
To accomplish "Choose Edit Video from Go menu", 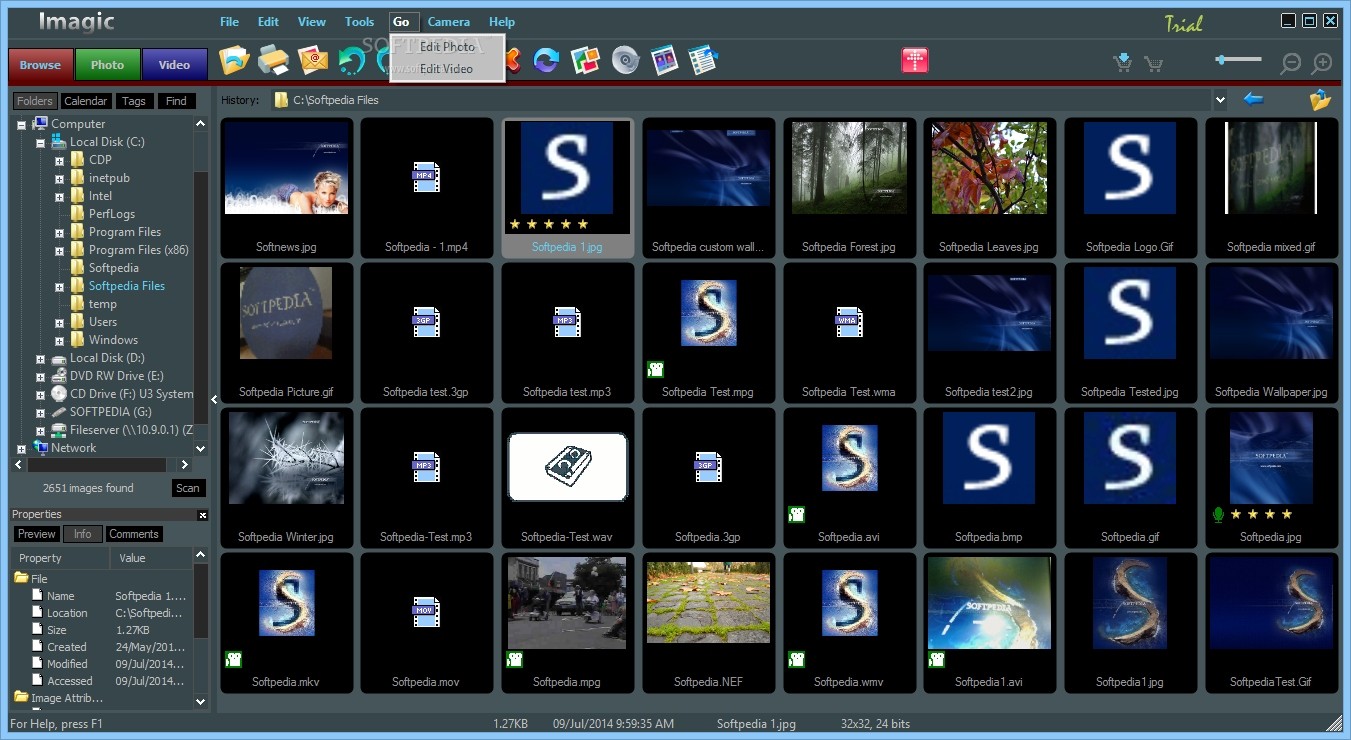I will (446, 68).
